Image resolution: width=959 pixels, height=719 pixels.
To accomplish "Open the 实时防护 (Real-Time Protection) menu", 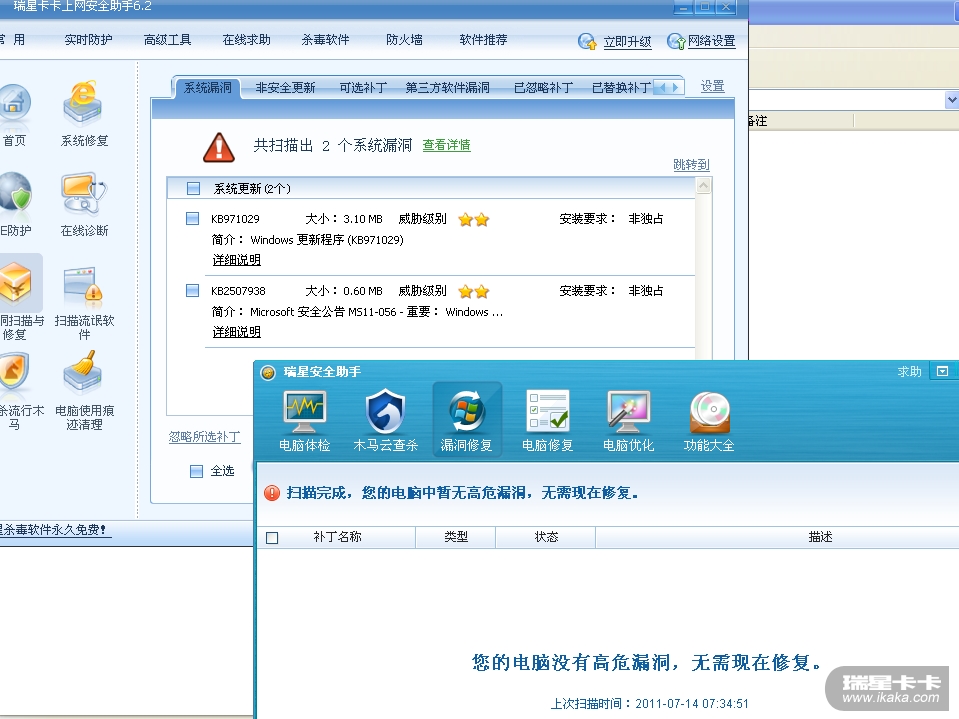I will point(88,40).
